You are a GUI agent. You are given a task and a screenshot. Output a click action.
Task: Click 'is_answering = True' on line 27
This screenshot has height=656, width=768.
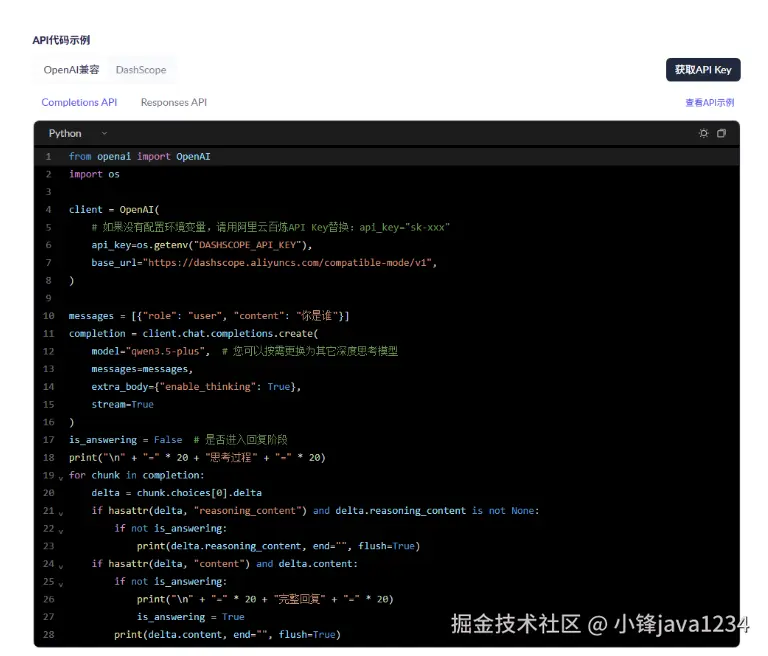[191, 616]
